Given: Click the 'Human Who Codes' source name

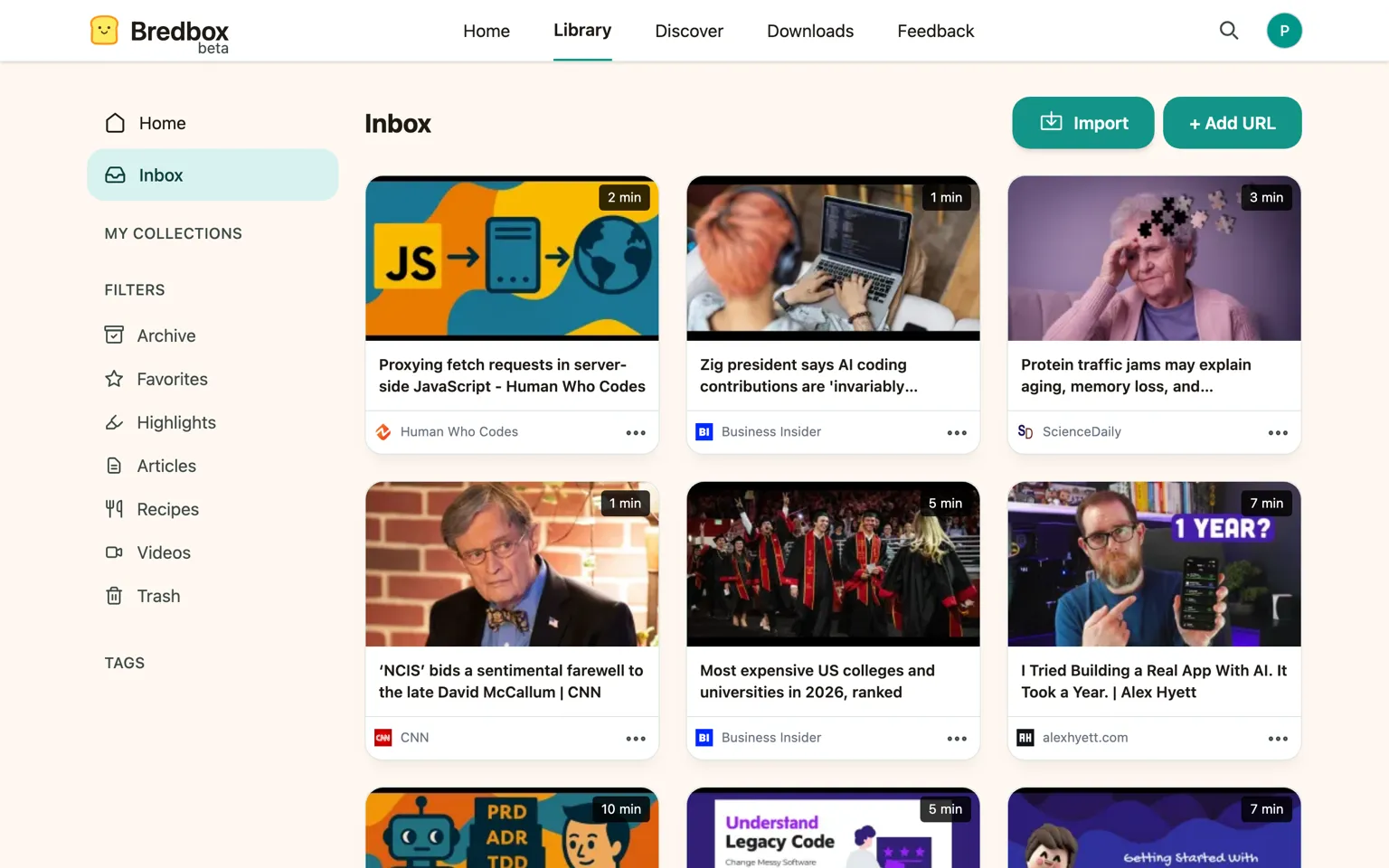Looking at the screenshot, I should coord(459,432).
